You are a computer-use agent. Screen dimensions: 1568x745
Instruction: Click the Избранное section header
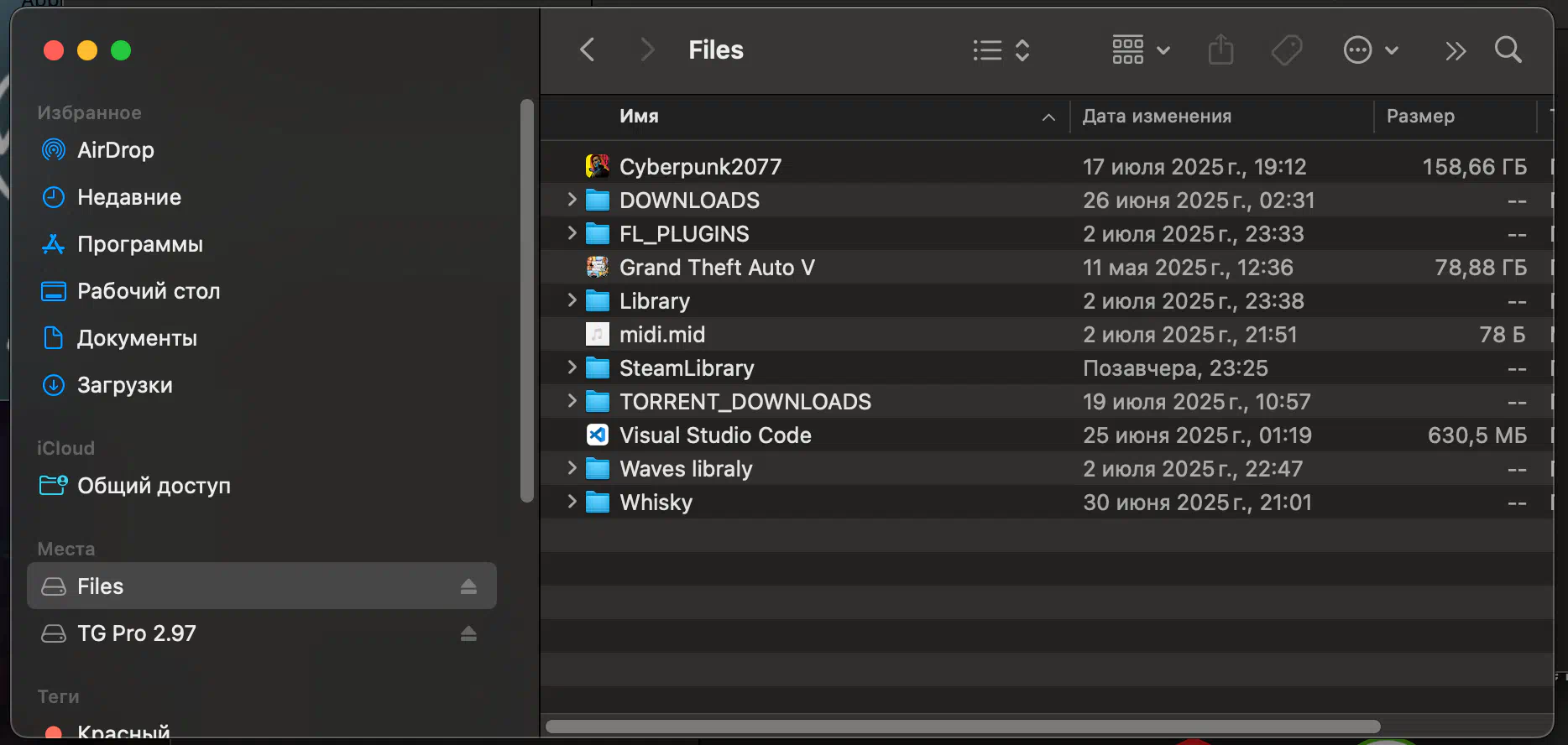pos(89,112)
